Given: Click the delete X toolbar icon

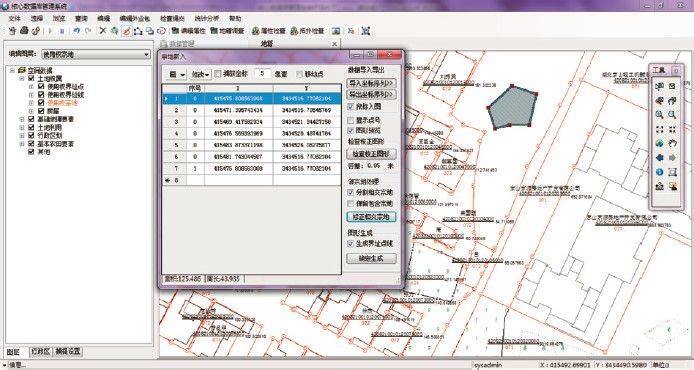Looking at the screenshot, I should click(103, 31).
